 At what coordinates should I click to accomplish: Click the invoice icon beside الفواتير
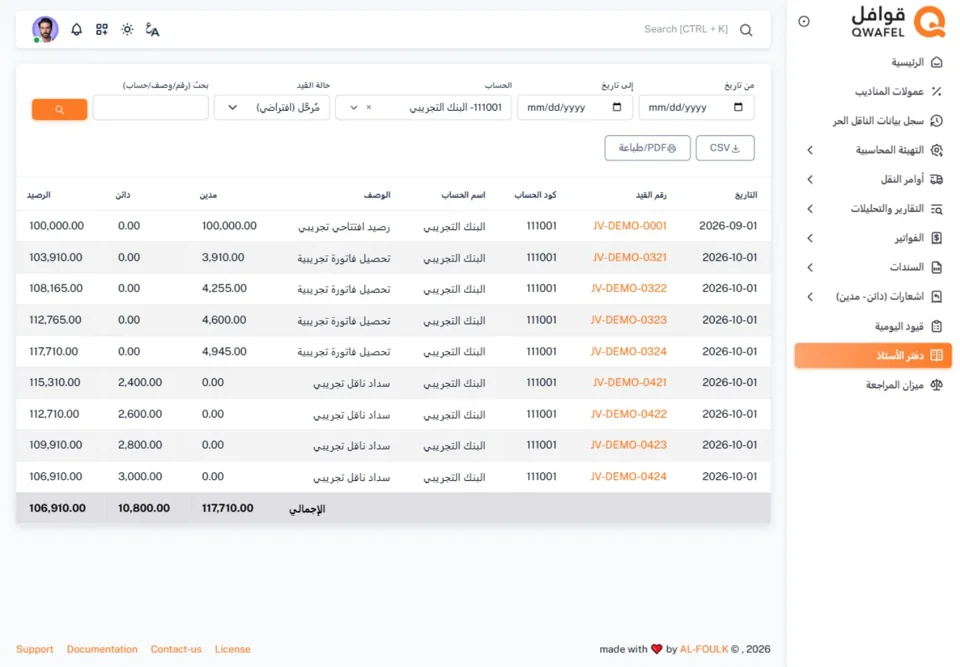tap(937, 238)
